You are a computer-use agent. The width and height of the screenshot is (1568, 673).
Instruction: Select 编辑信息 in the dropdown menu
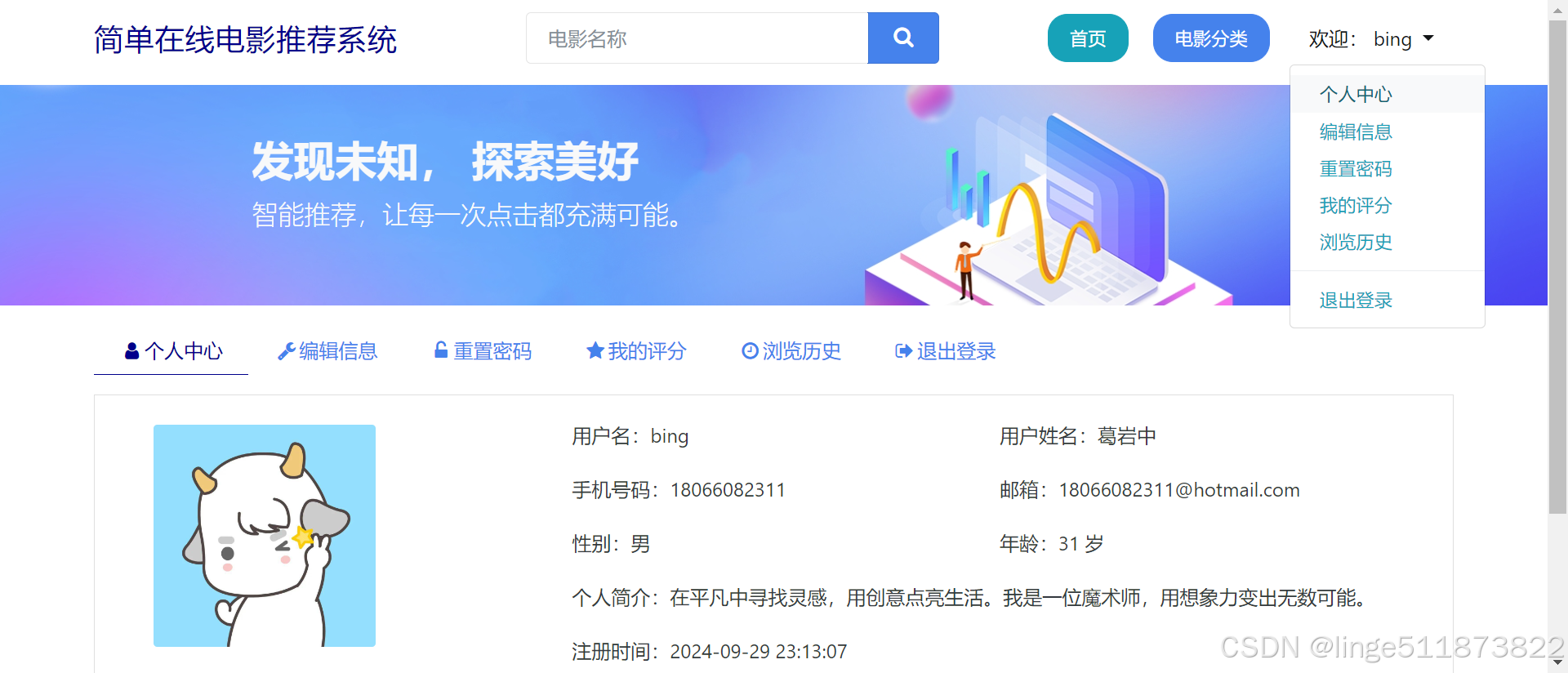[x=1387, y=131]
